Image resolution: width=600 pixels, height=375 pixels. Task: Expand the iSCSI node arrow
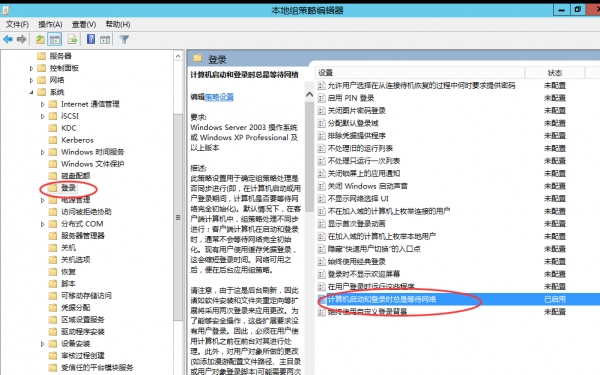coord(42,116)
